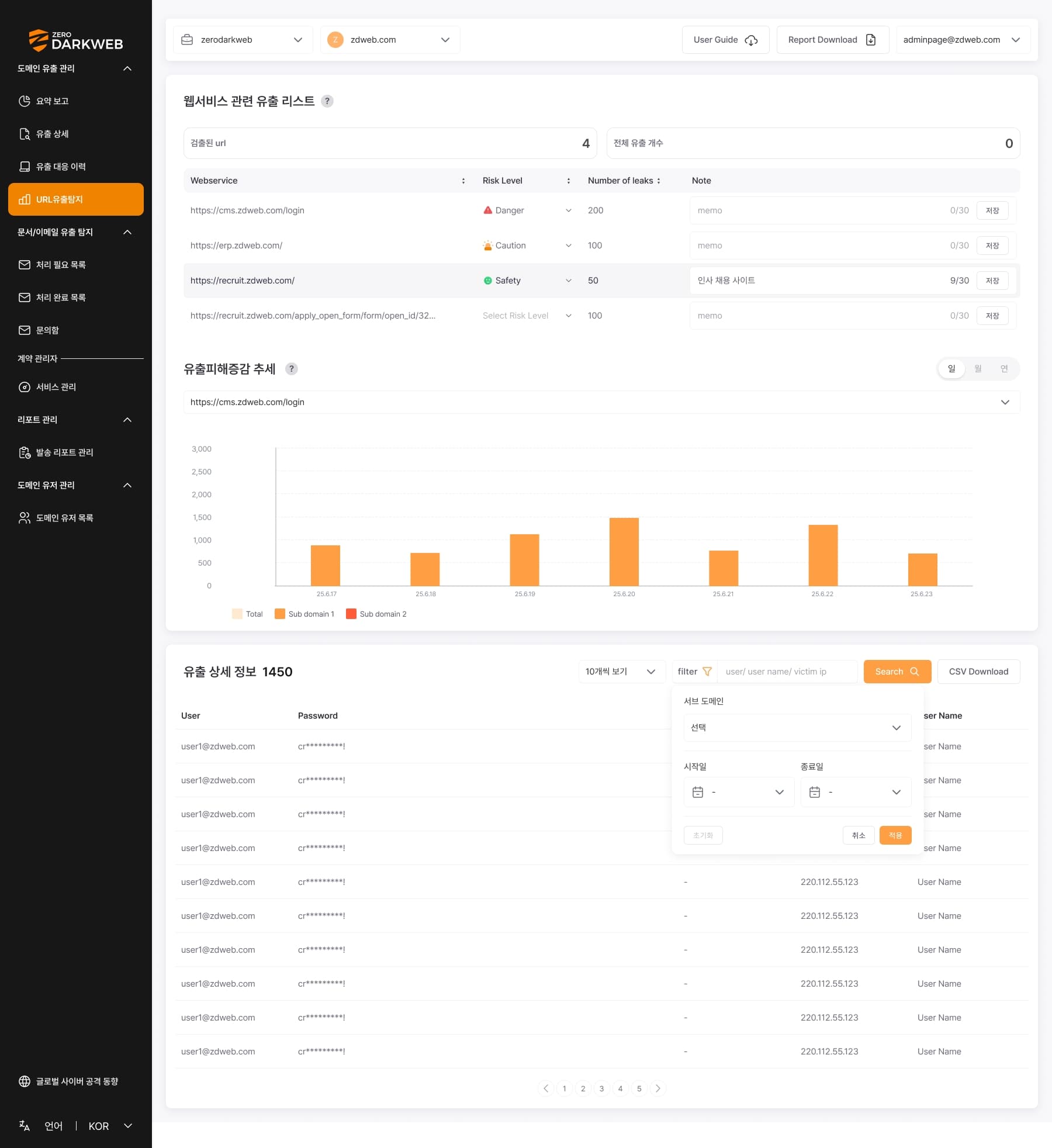1052x1148 pixels.
Task: Open the Select Risk Level dropdown
Action: point(527,316)
